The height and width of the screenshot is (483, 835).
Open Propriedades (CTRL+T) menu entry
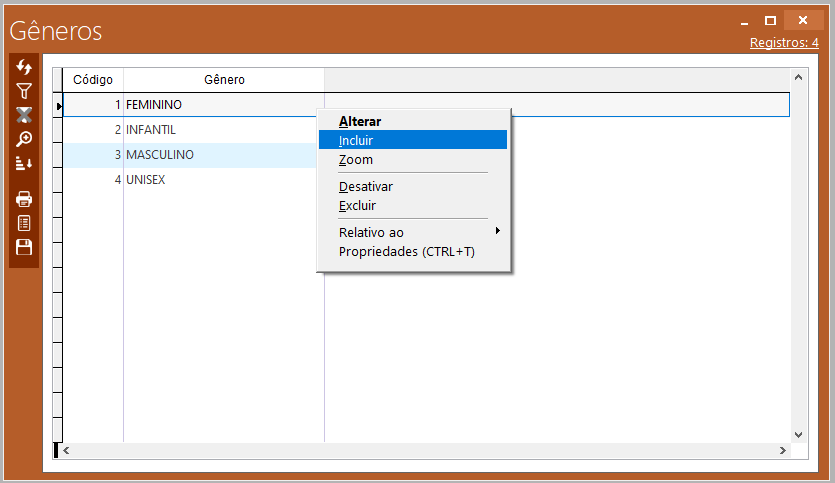point(406,252)
